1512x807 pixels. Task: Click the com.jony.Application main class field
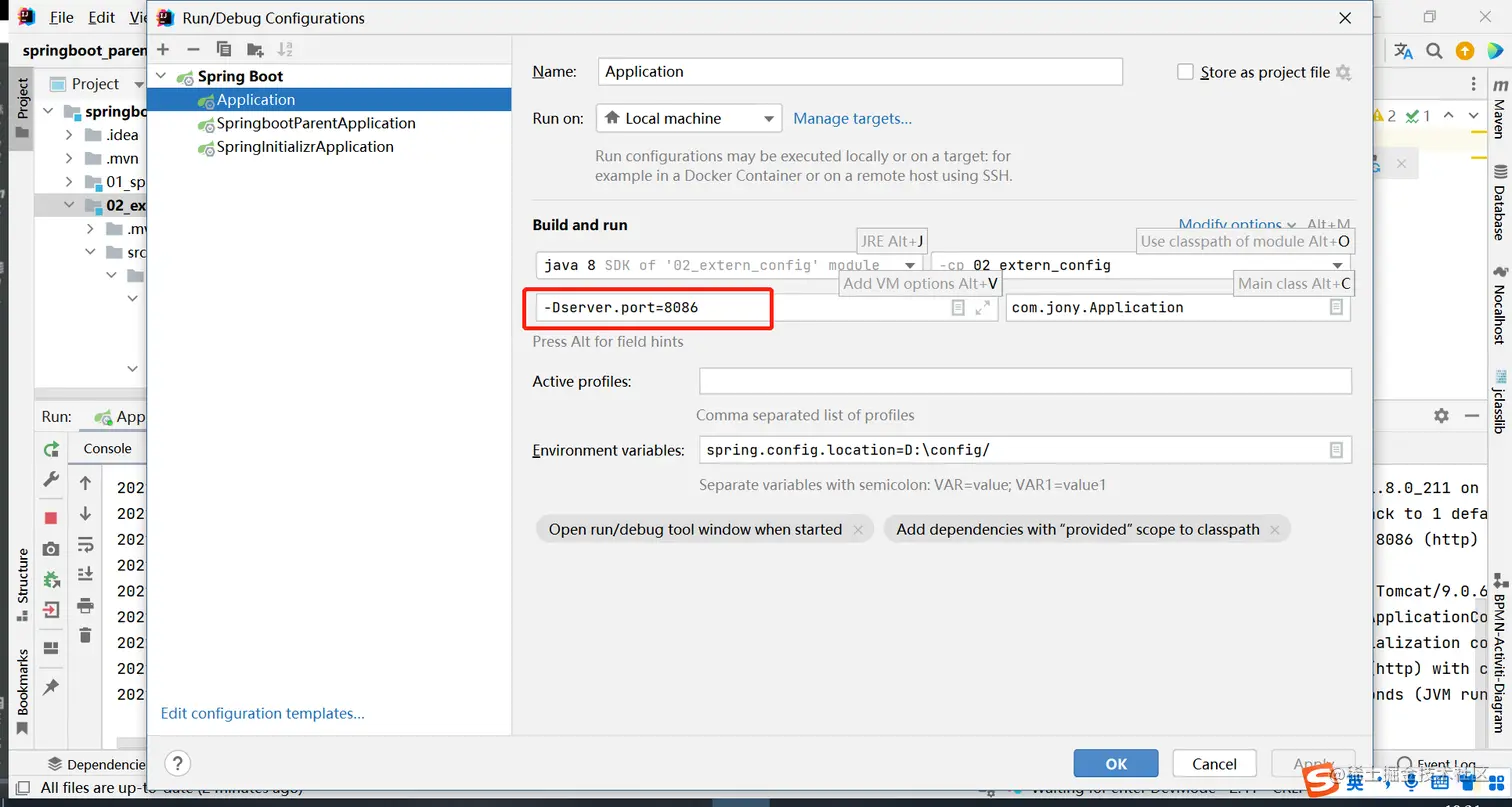click(x=1178, y=307)
